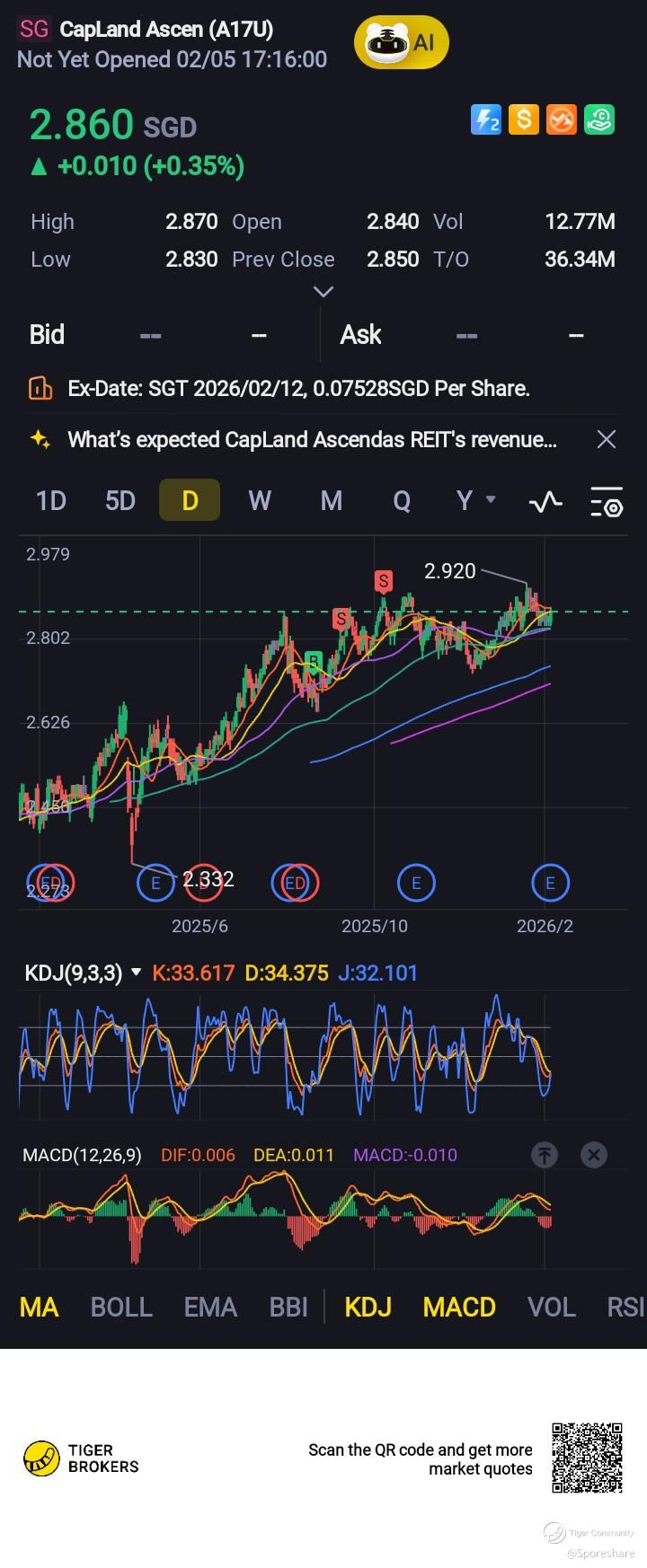Viewport: 647px width, 1568px height.
Task: Tap the yellow dollar sign badge icon
Action: [x=524, y=120]
